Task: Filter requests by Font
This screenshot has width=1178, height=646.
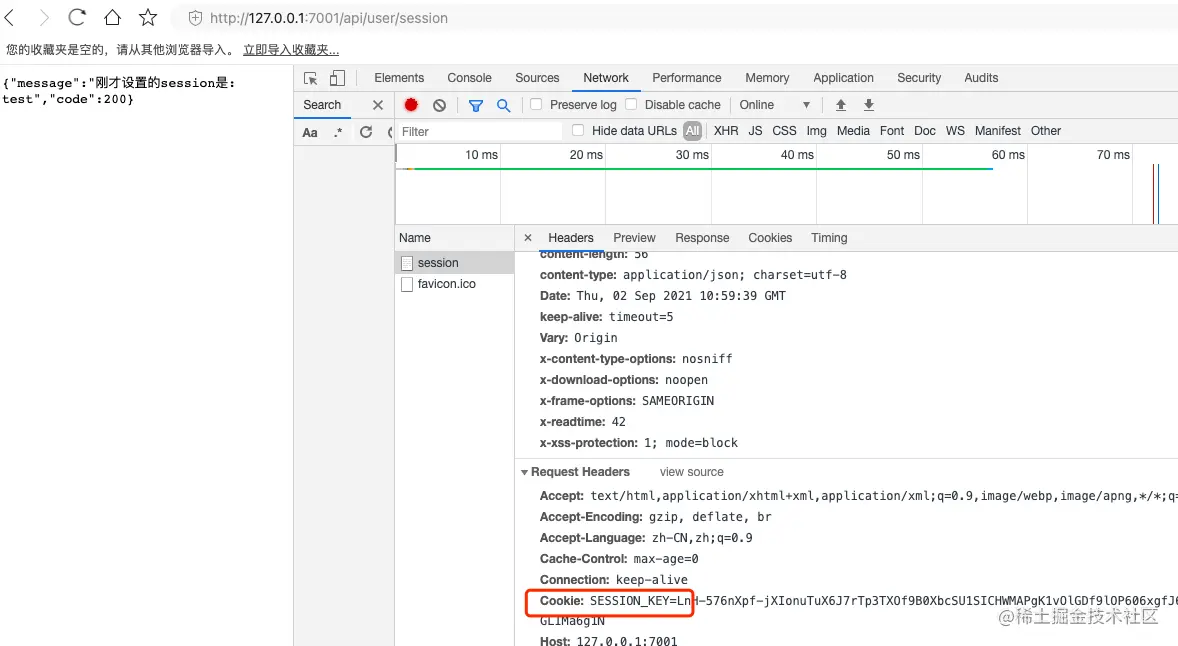Action: click(x=892, y=131)
